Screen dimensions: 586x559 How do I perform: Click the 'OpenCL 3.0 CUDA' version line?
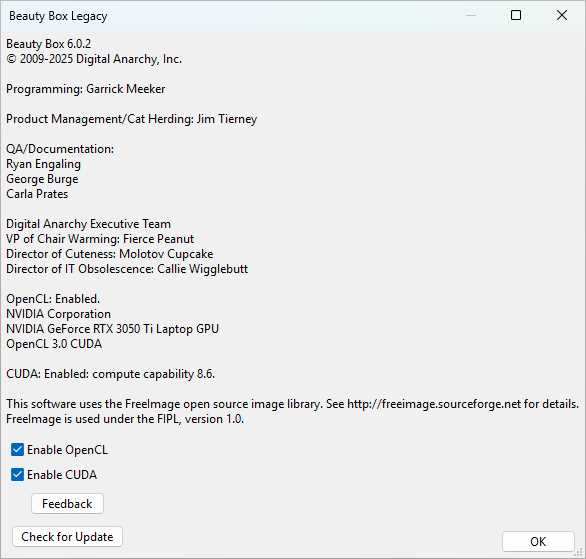click(54, 344)
